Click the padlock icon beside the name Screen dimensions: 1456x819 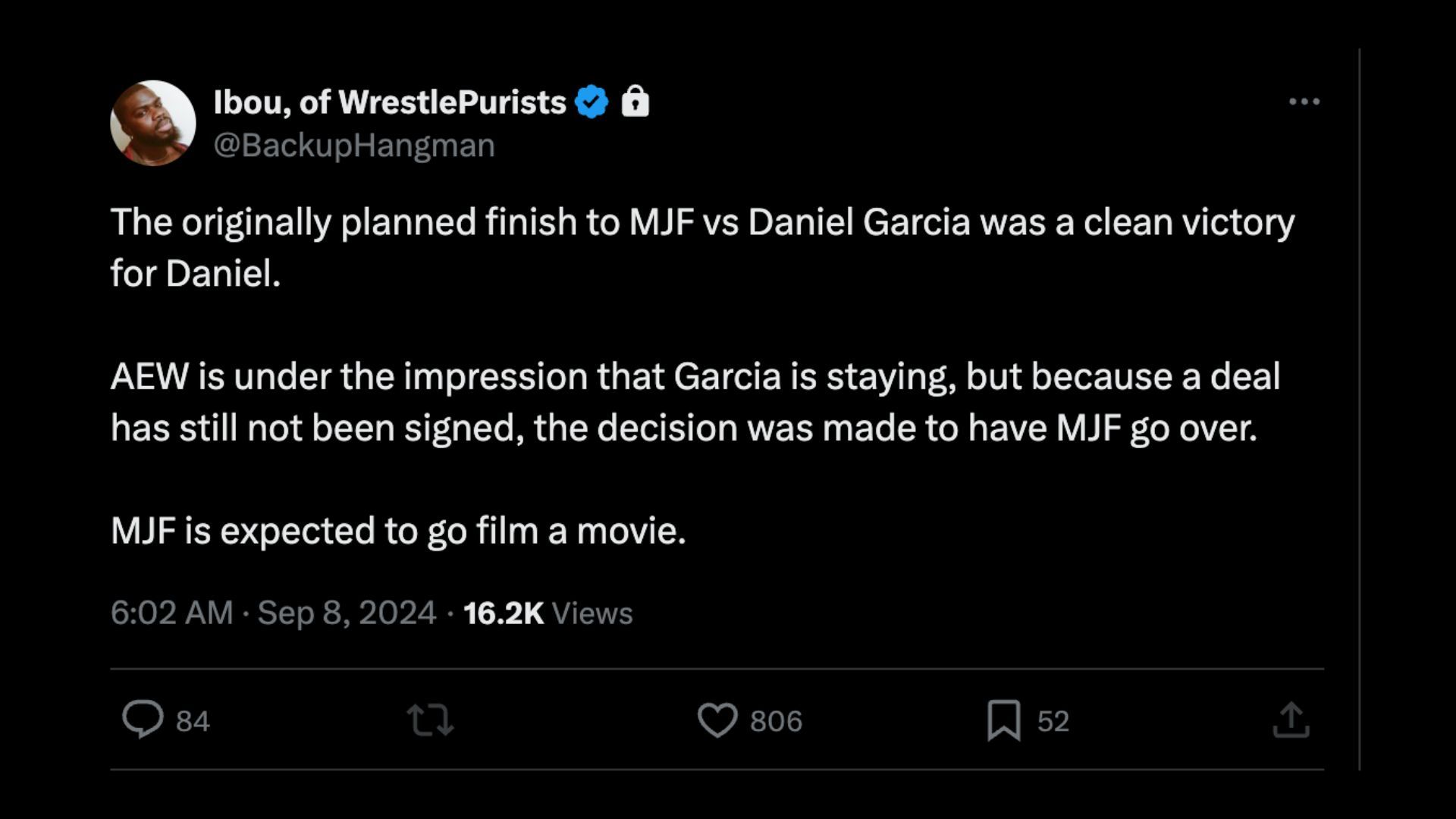pyautogui.click(x=635, y=101)
